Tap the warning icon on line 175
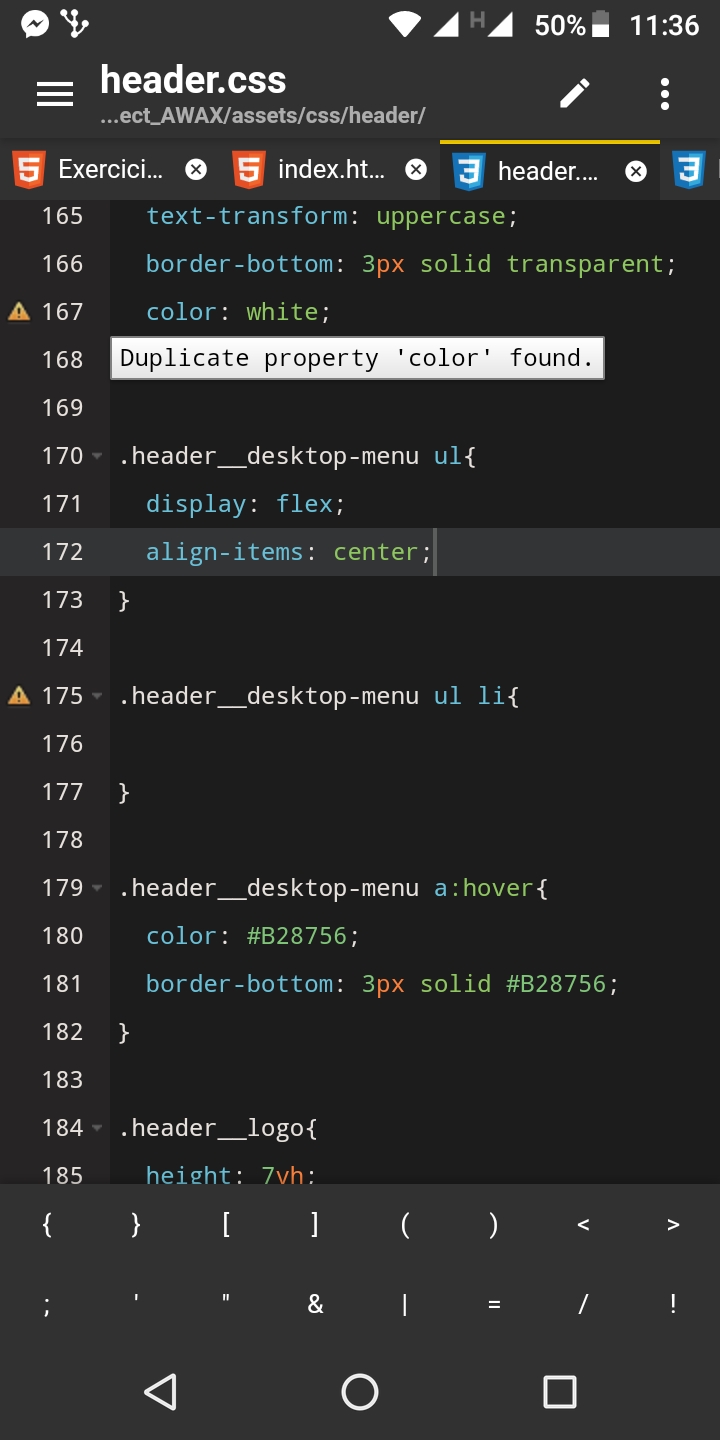Viewport: 720px width, 1440px height. pyautogui.click(x=19, y=696)
